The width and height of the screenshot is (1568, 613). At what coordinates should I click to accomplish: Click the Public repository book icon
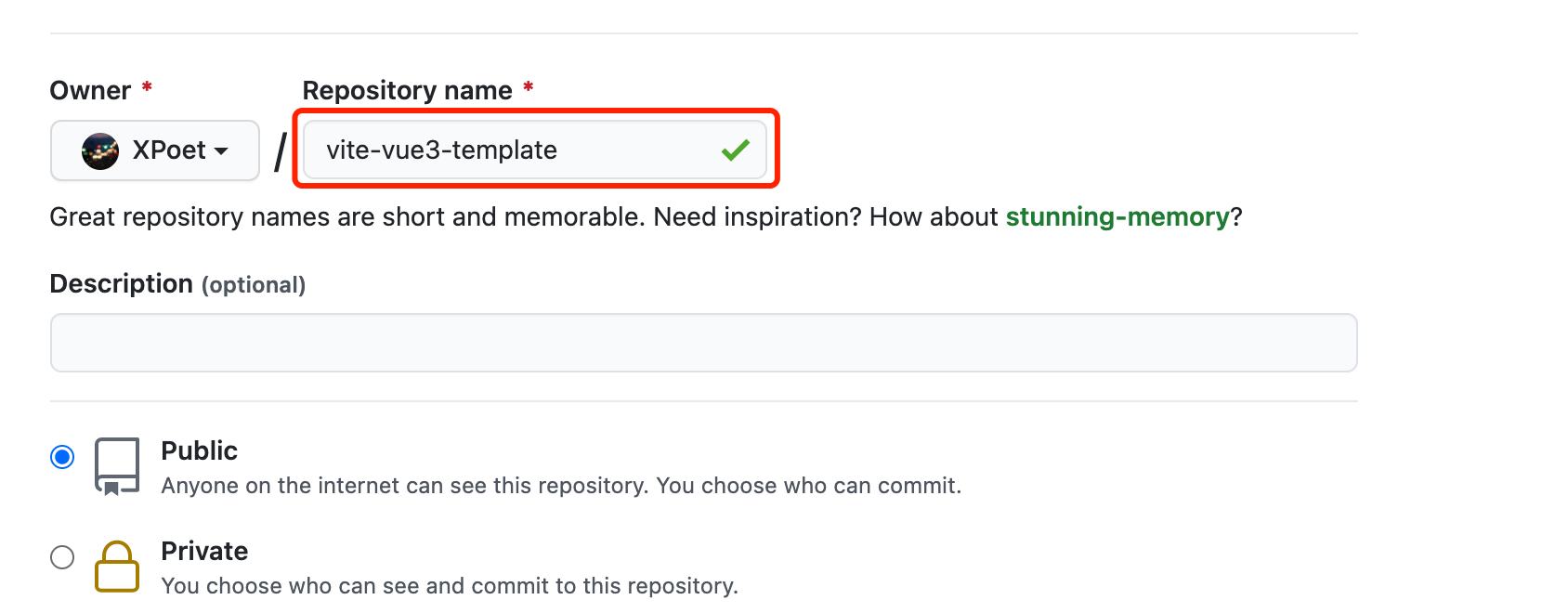(117, 466)
